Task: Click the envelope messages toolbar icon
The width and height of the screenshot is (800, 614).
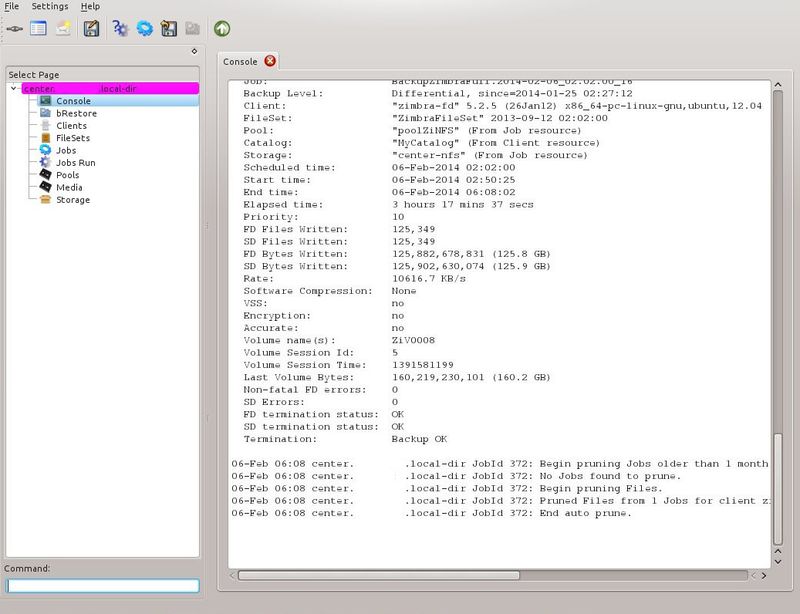Action: pyautogui.click(x=62, y=29)
